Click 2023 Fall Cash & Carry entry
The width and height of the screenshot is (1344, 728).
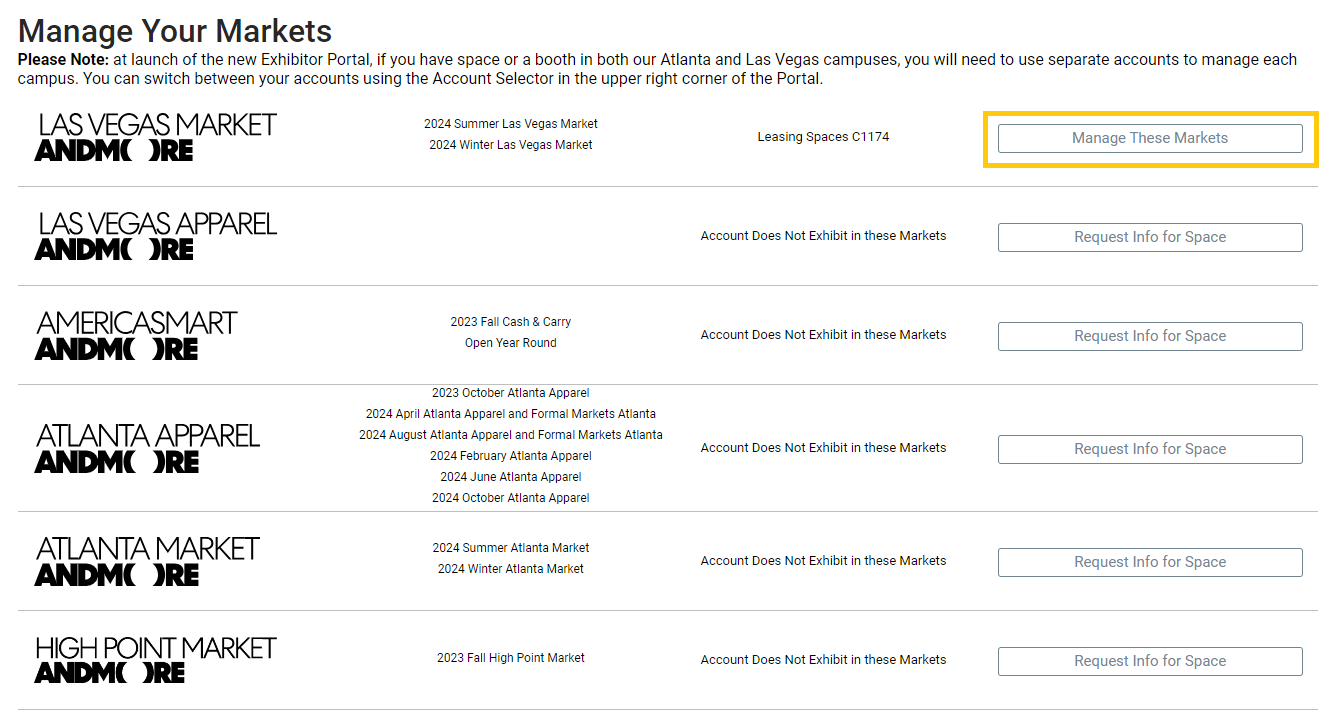[x=511, y=322]
